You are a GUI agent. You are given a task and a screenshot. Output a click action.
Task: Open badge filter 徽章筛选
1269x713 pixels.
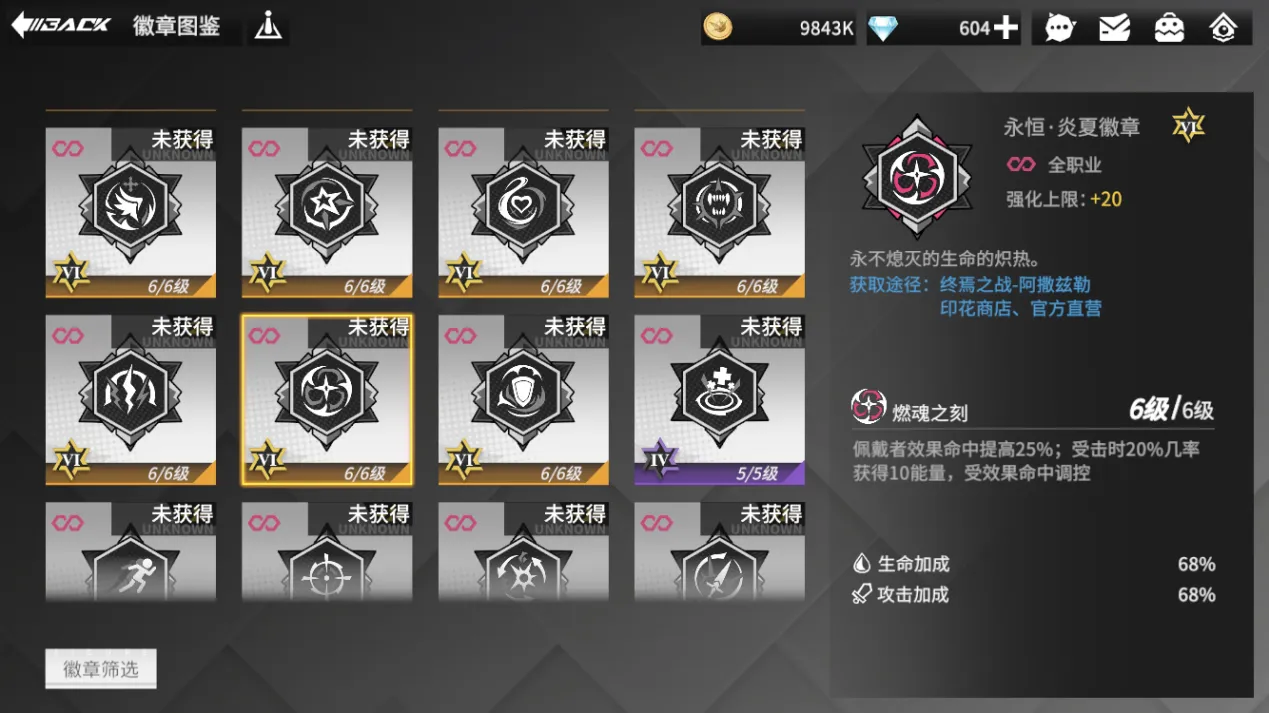pyautogui.click(x=101, y=669)
